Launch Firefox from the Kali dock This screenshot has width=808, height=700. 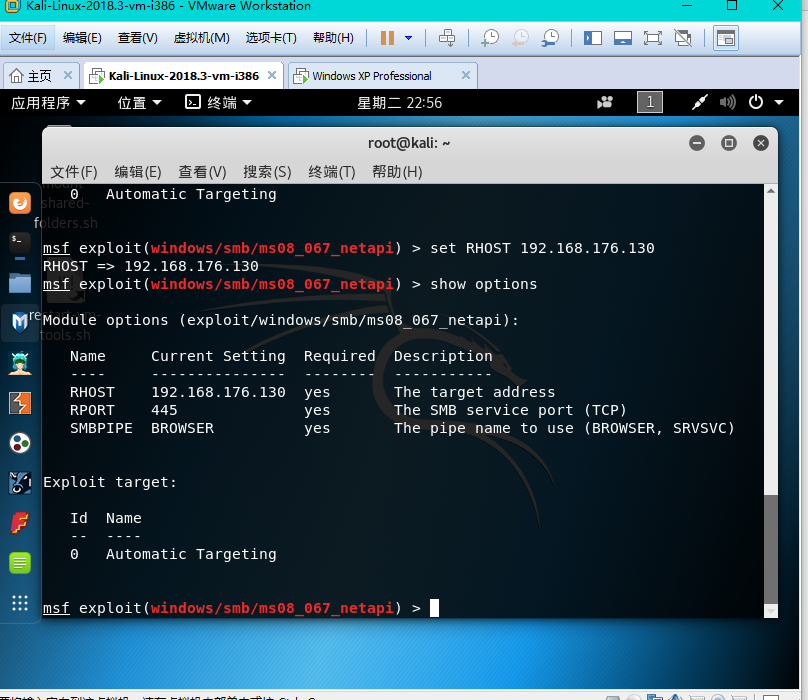coord(20,203)
